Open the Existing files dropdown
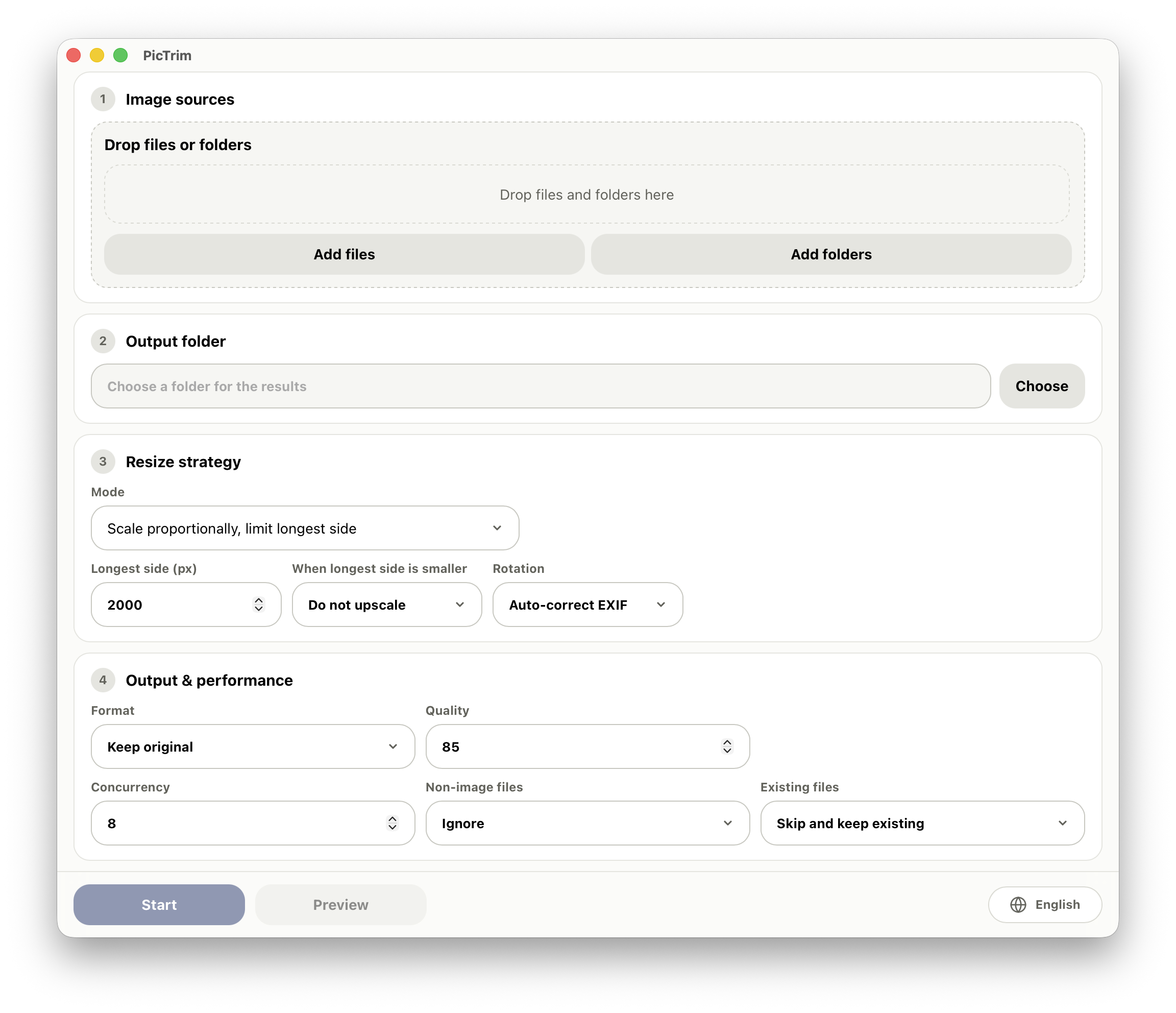 [922, 824]
